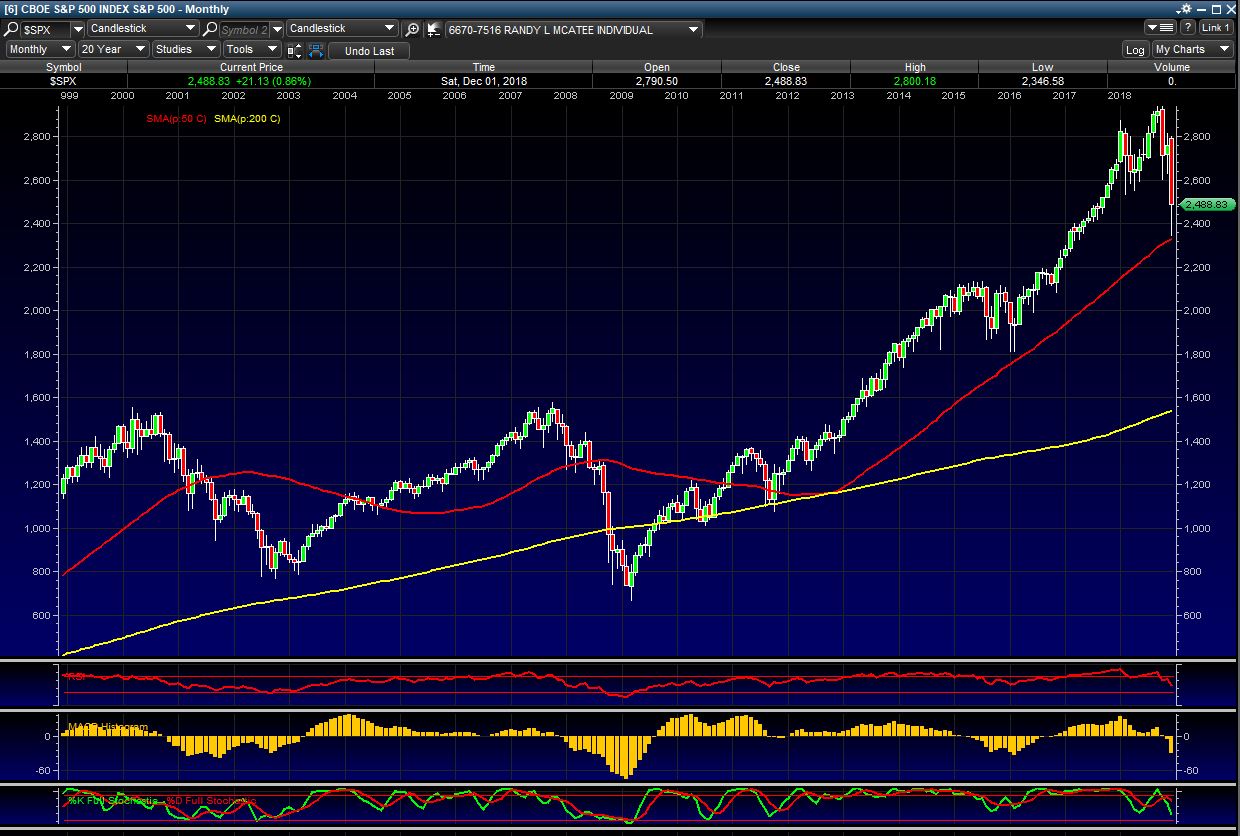This screenshot has width=1240, height=836.
Task: Open the Monthly frequency dropdown
Action: 40,49
